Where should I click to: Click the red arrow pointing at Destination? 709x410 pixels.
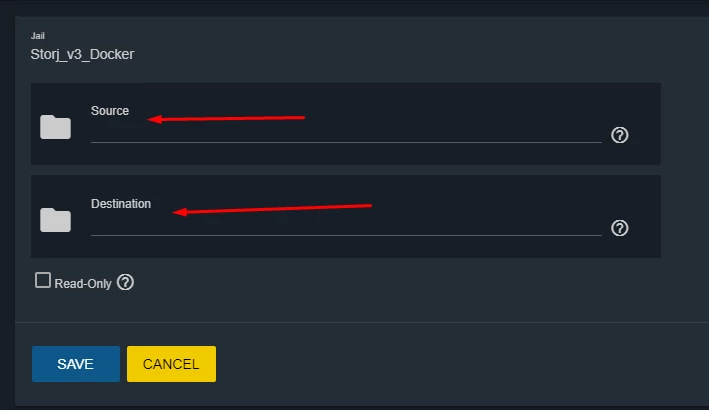pos(272,209)
